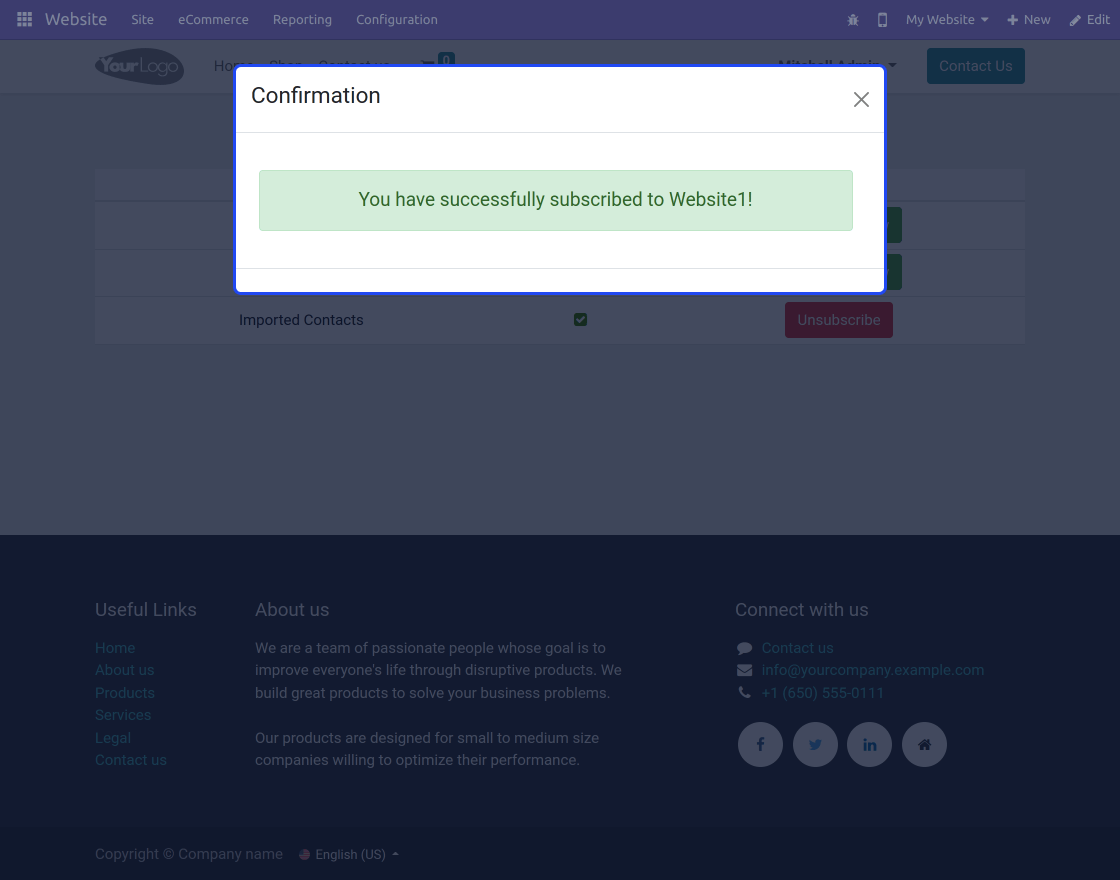The image size is (1120, 880).
Task: Click the info@yourcompany.example.com email link
Action: point(873,670)
